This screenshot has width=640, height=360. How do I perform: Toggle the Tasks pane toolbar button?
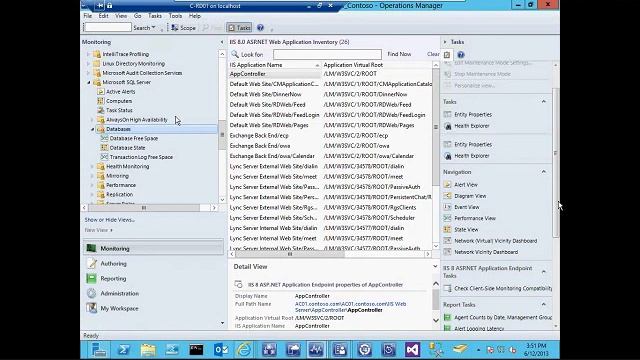tap(239, 28)
